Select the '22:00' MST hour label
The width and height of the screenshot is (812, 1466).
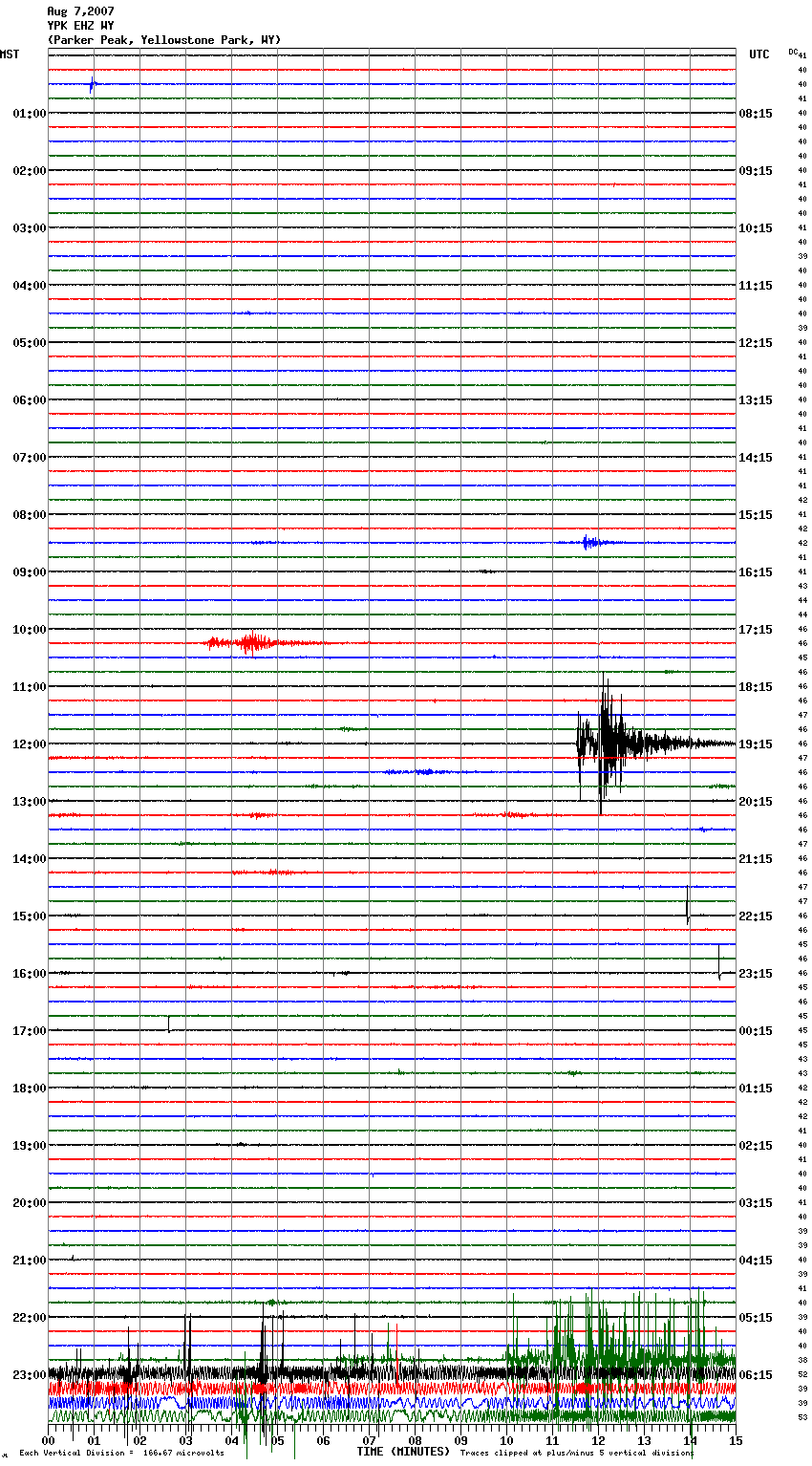(x=30, y=1318)
